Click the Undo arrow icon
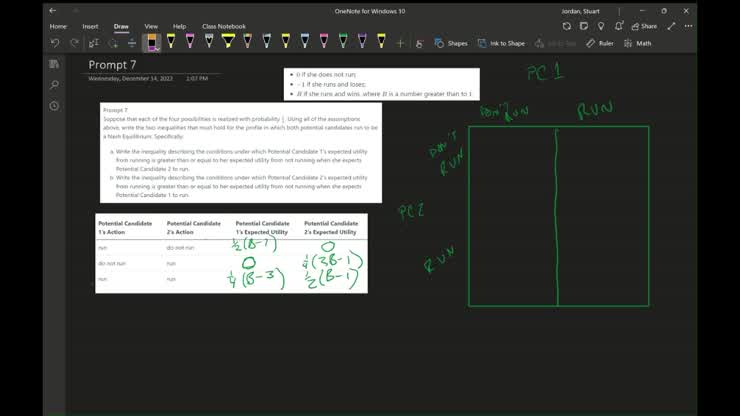 coord(55,43)
